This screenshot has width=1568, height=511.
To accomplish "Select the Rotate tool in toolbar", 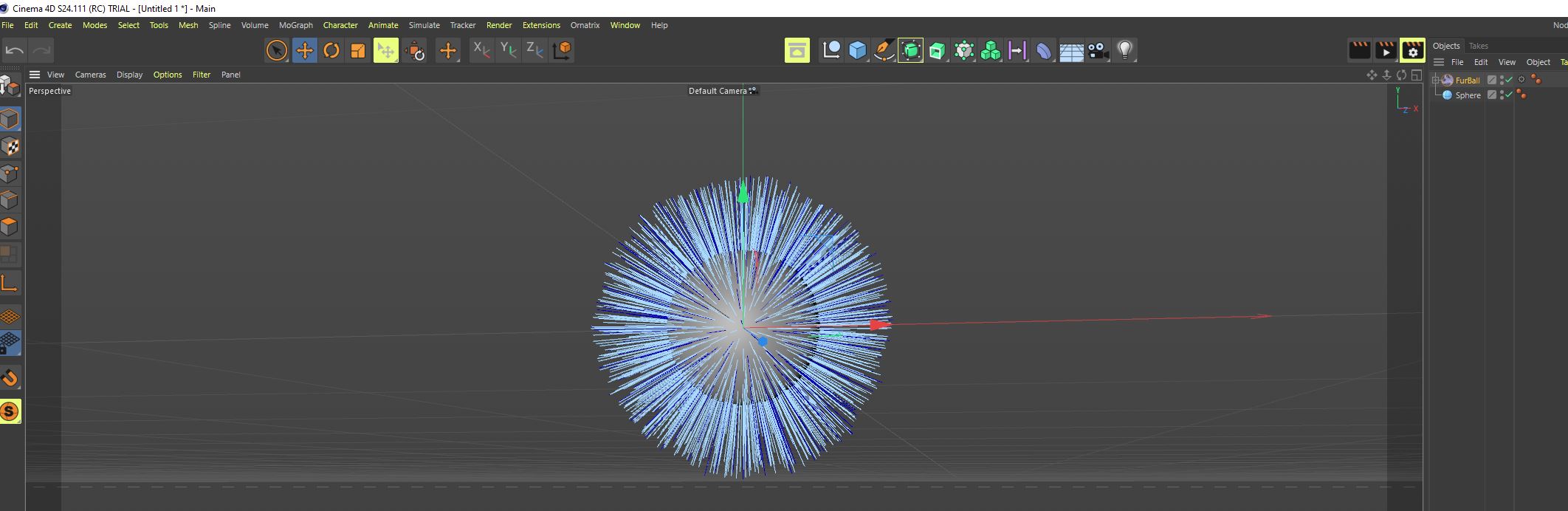I will 331,50.
